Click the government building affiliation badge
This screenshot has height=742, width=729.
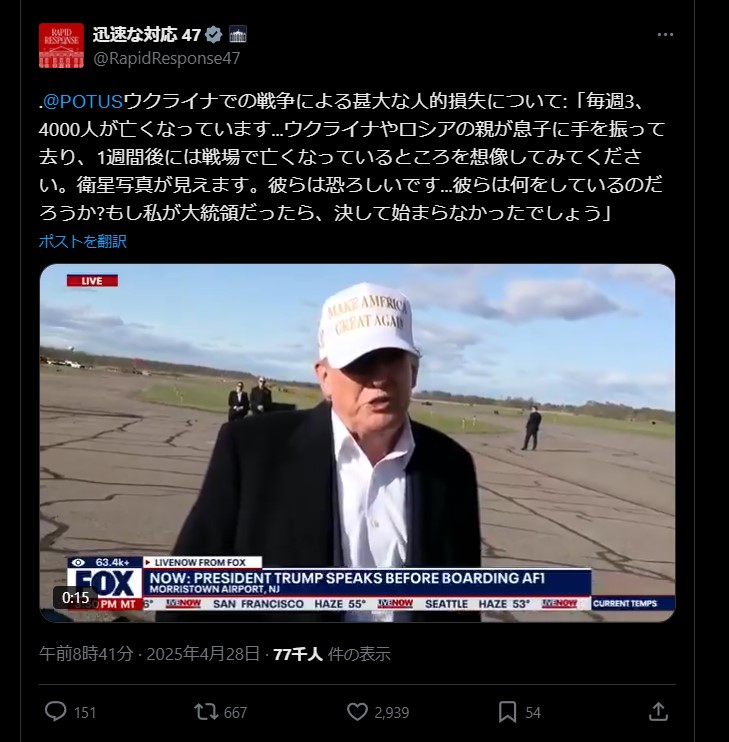coord(237,35)
